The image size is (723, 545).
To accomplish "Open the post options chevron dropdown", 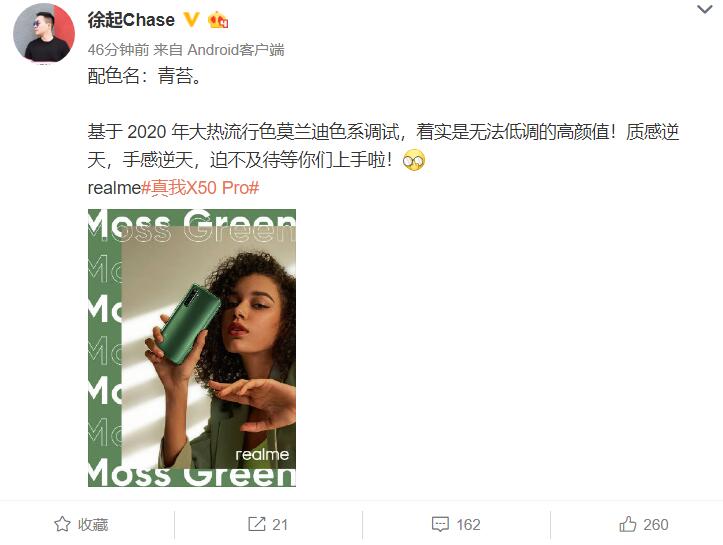I will pyautogui.click(x=704, y=9).
